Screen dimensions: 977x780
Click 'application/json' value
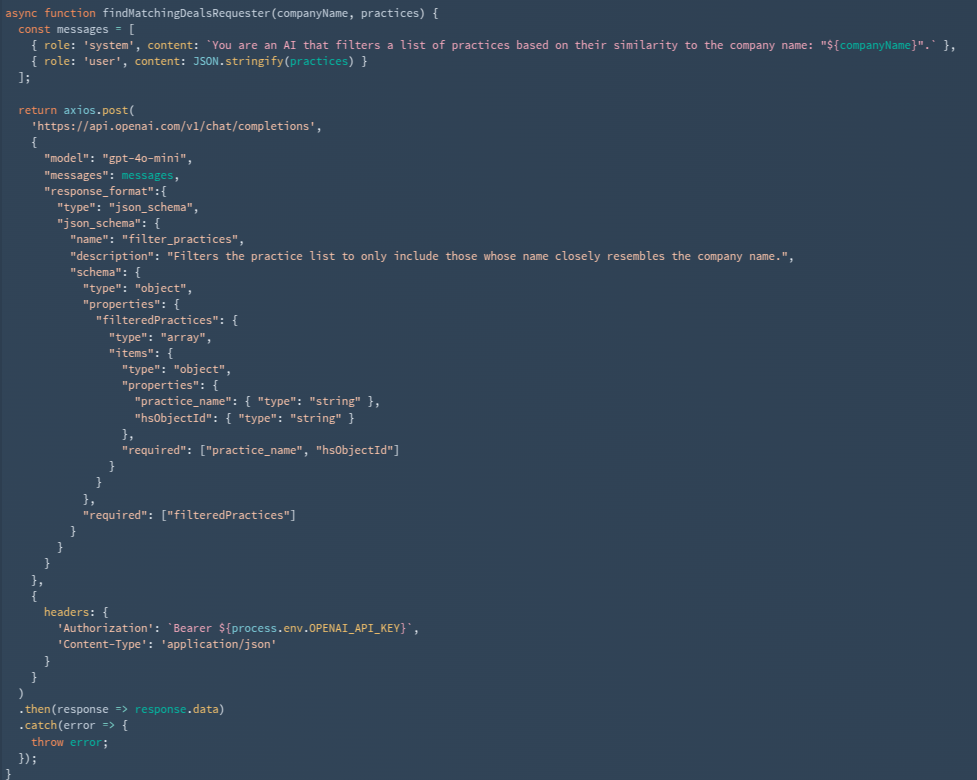218,644
